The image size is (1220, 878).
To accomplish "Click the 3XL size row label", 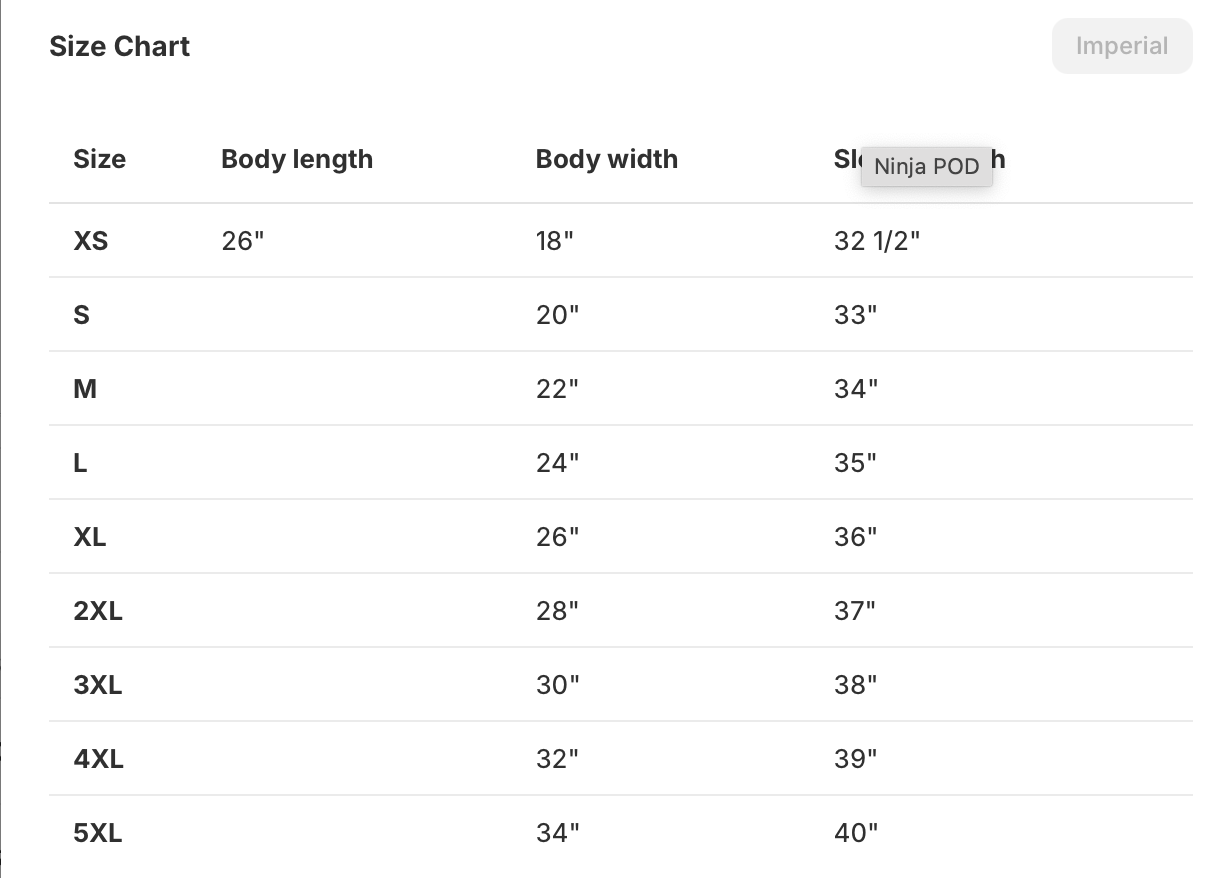I will point(98,685).
